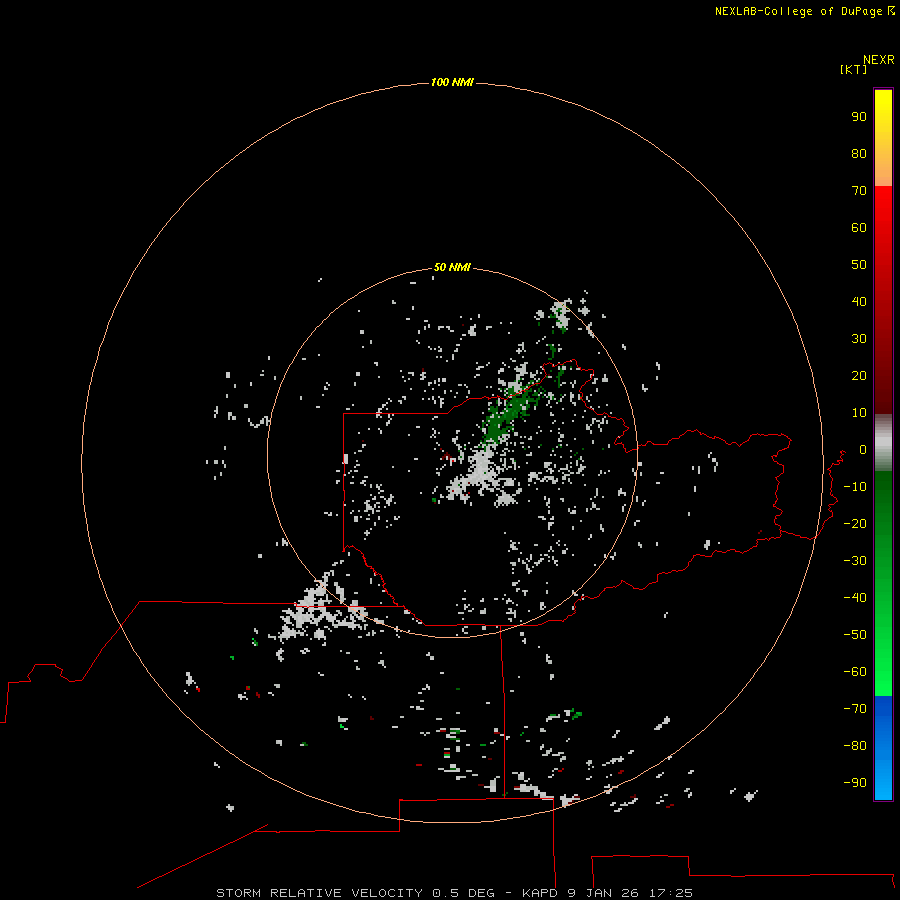The width and height of the screenshot is (900, 900).
Task: Click the -70 value on velocity scale
Action: (855, 709)
